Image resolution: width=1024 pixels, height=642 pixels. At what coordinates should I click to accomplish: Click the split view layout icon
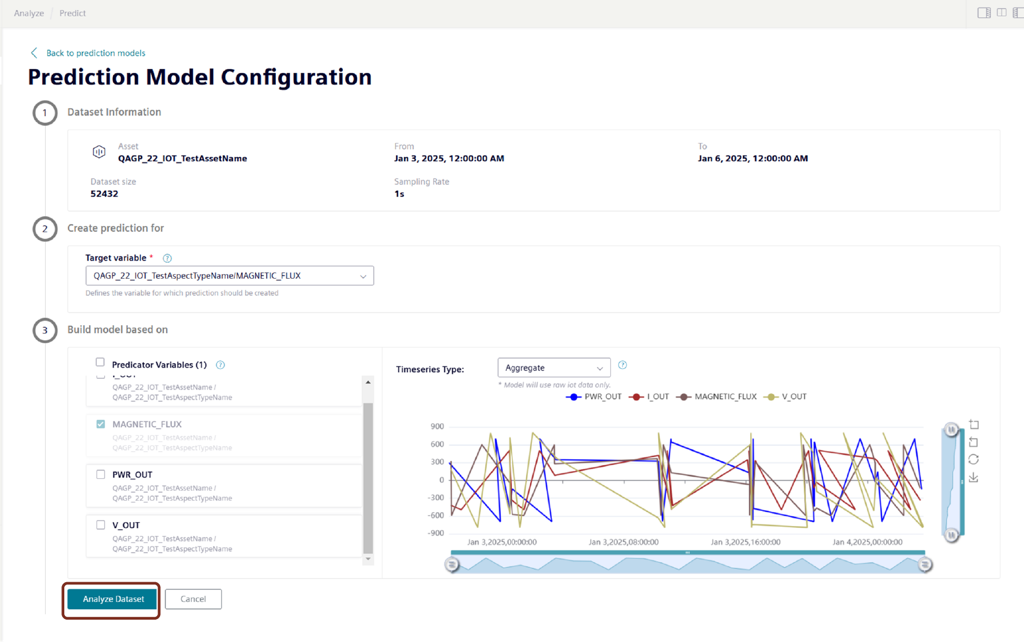click(x=1002, y=13)
